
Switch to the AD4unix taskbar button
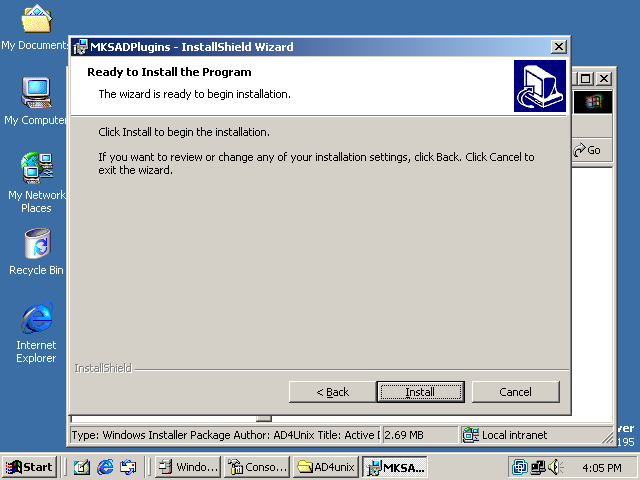(326, 467)
